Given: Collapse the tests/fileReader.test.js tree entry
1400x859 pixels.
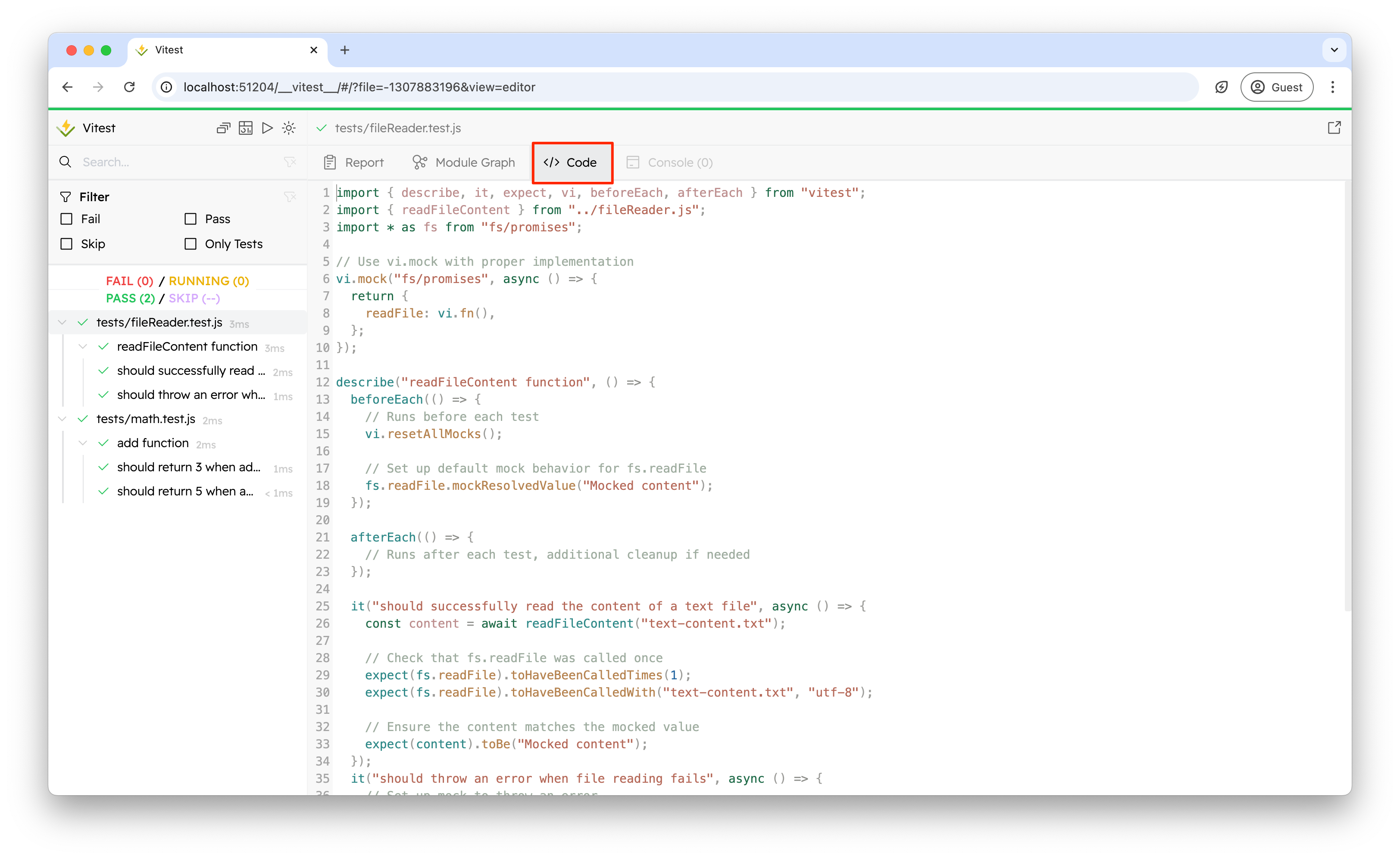Looking at the screenshot, I should (x=62, y=322).
